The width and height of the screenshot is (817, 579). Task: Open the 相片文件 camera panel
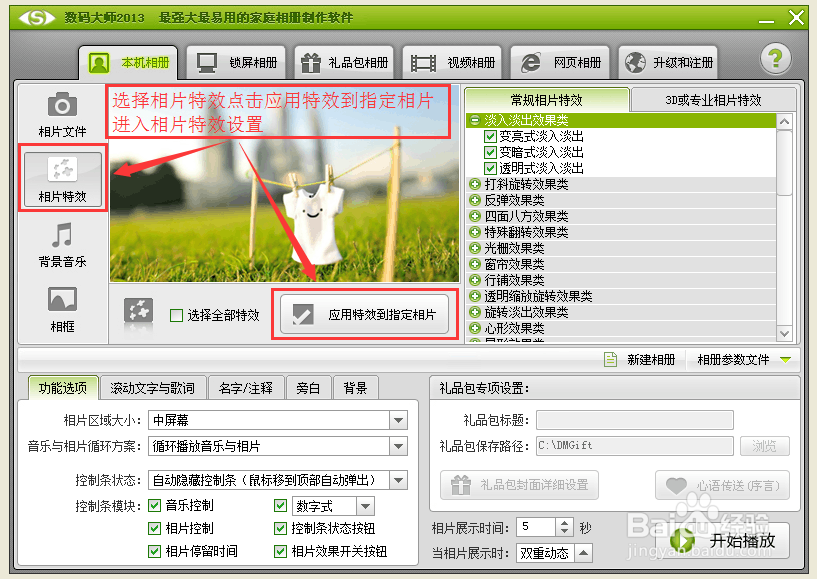coord(62,115)
